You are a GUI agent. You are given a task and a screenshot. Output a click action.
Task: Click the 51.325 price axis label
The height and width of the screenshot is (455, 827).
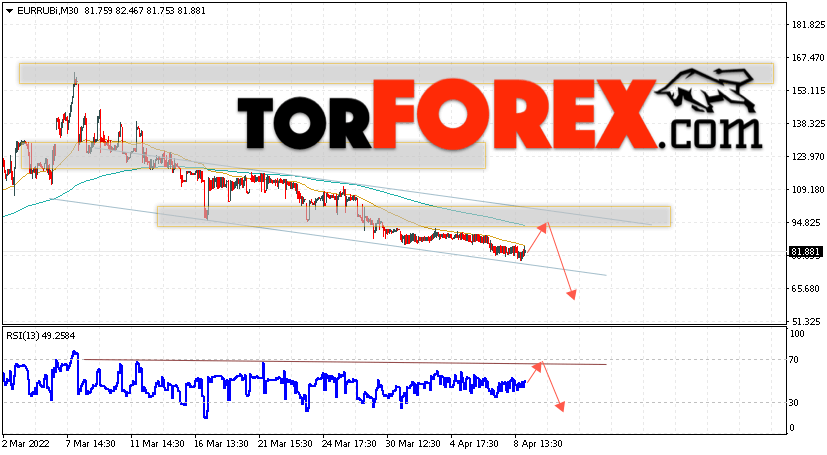806,322
